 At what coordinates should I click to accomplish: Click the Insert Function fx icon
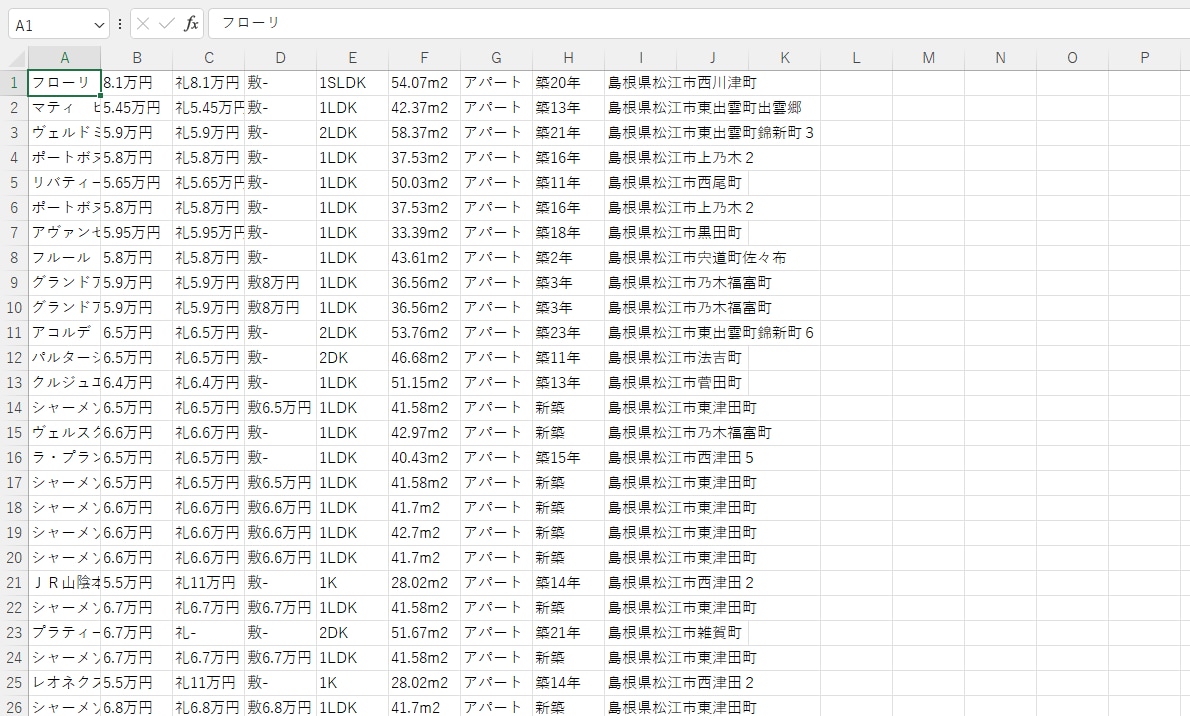pyautogui.click(x=191, y=24)
